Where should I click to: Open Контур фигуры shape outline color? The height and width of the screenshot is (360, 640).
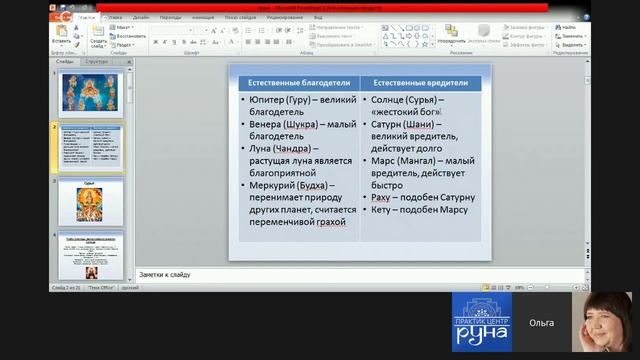coord(524,36)
